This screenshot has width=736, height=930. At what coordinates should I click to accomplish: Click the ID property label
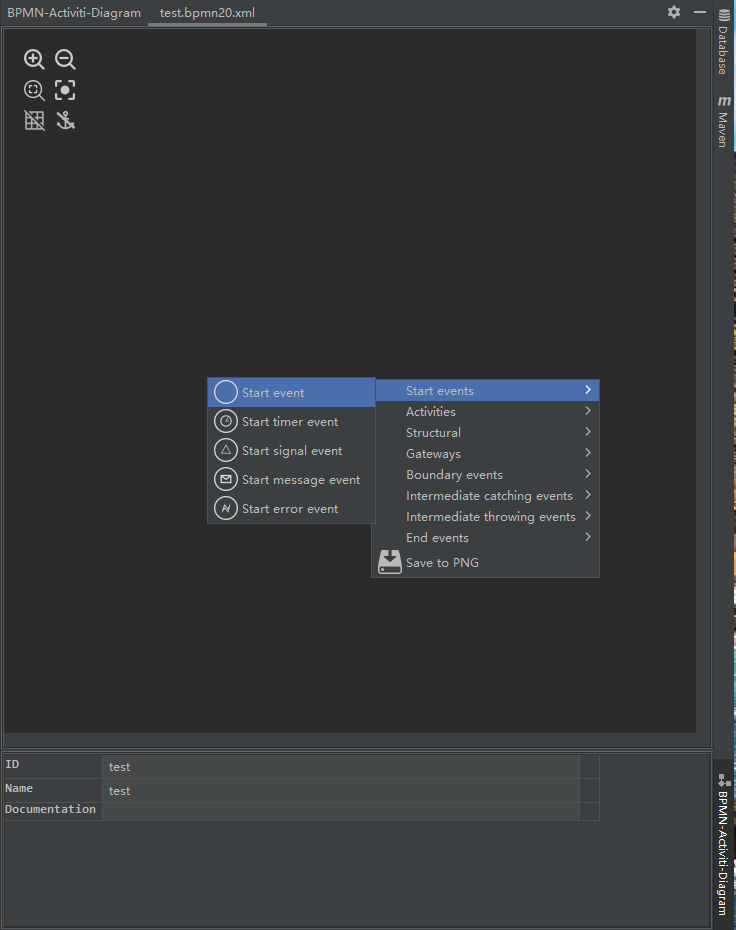[12, 764]
